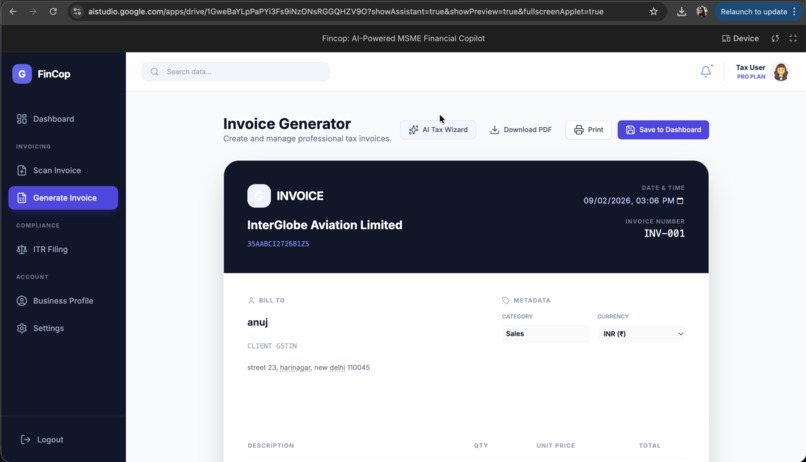Click the Dashboard grid icon
The width and height of the screenshot is (806, 462).
pos(22,119)
